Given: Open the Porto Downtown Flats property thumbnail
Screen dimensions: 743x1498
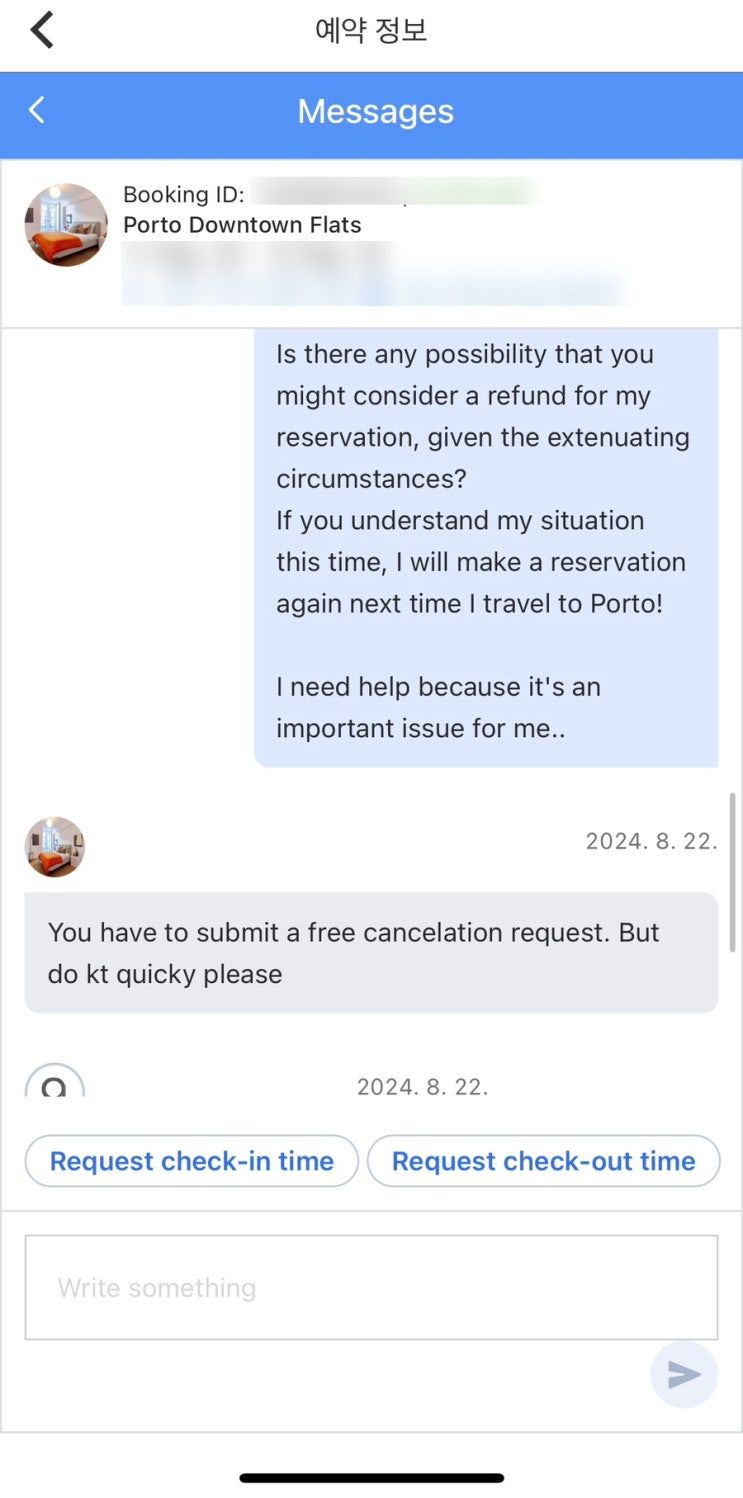Looking at the screenshot, I should pyautogui.click(x=66, y=224).
